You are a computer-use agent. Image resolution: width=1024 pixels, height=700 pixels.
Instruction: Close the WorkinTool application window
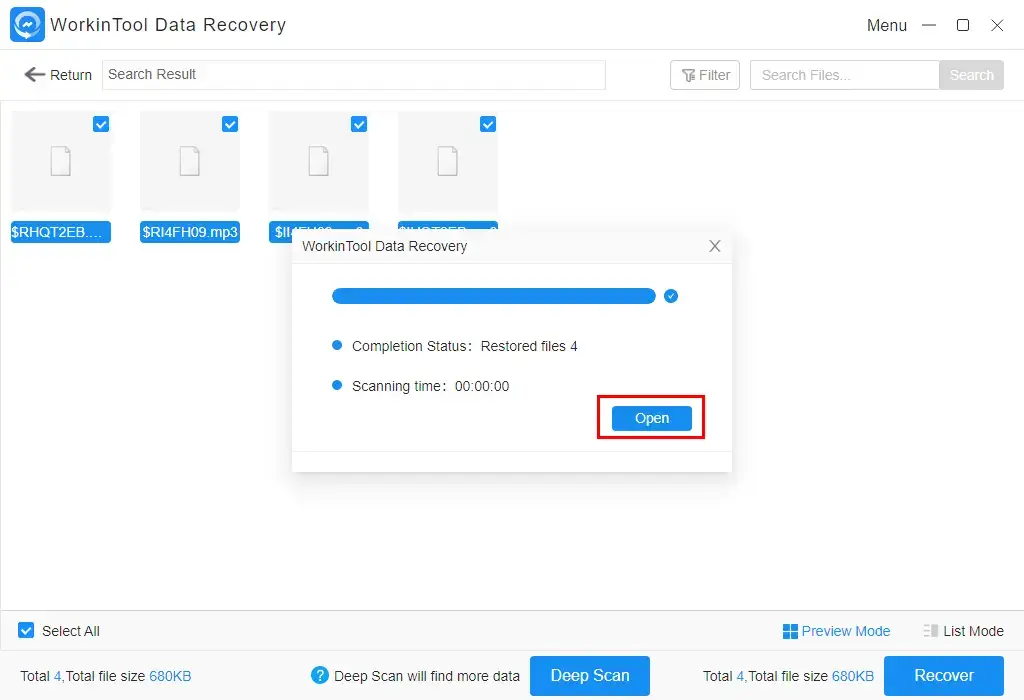click(997, 25)
